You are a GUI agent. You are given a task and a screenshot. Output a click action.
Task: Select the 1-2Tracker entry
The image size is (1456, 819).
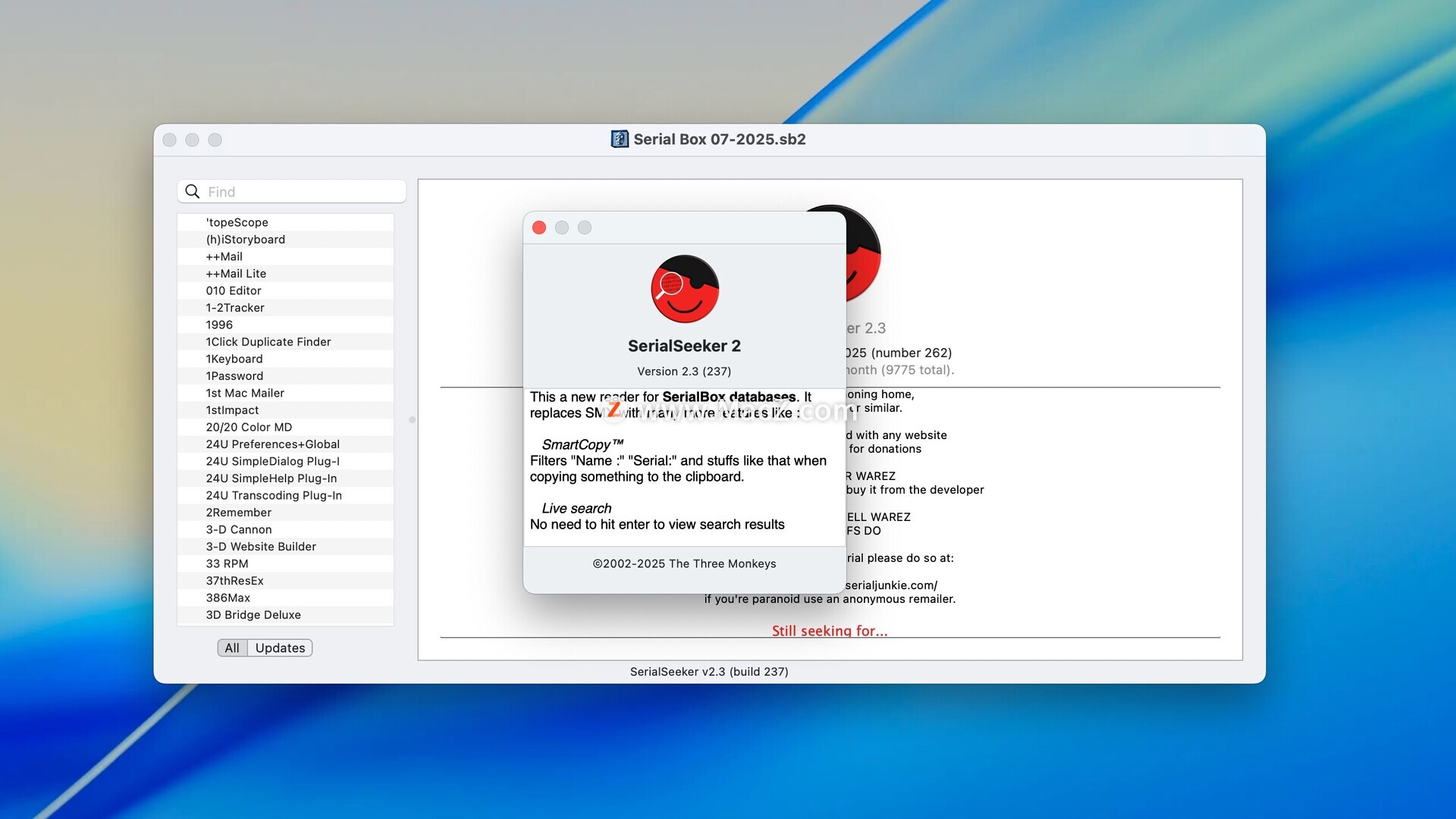click(x=285, y=308)
